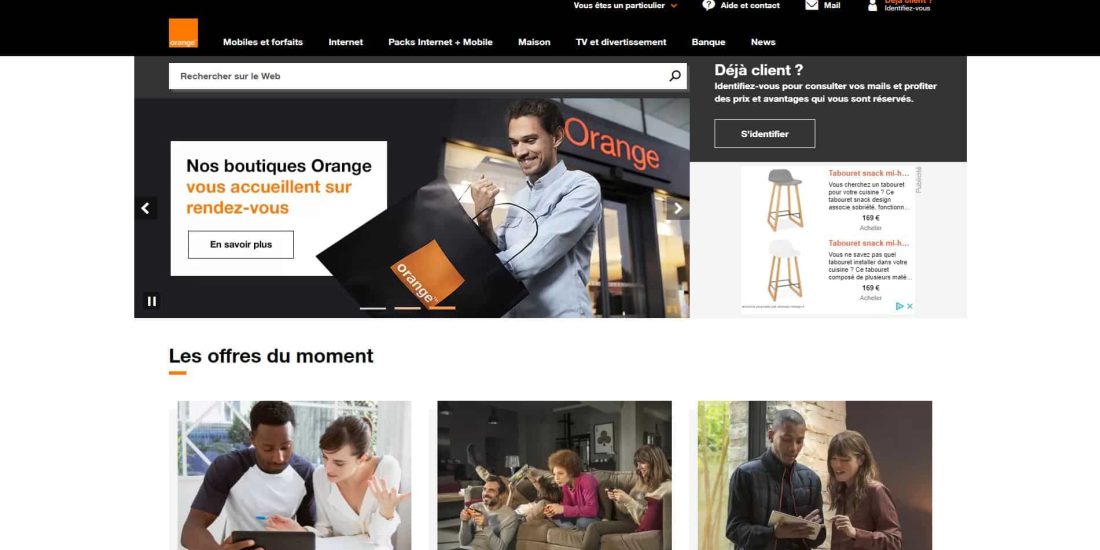Click the AdChoices triangle icon

point(899,306)
